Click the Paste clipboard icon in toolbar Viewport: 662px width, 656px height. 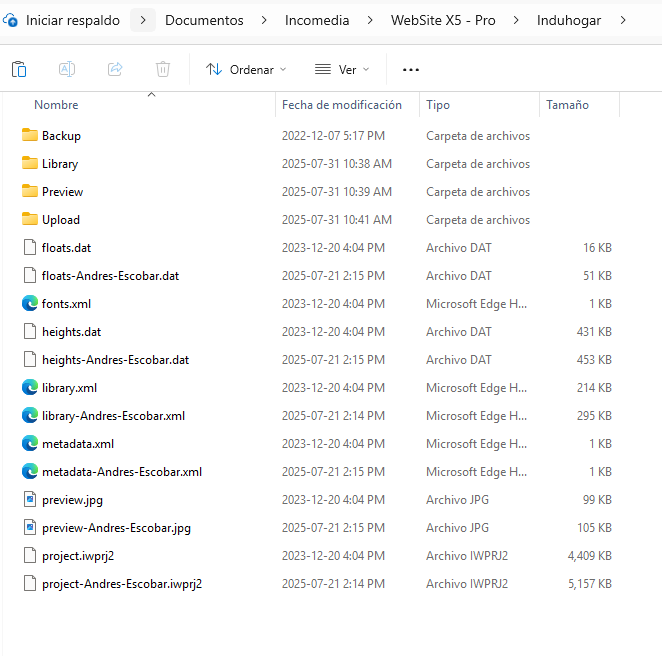tap(19, 69)
